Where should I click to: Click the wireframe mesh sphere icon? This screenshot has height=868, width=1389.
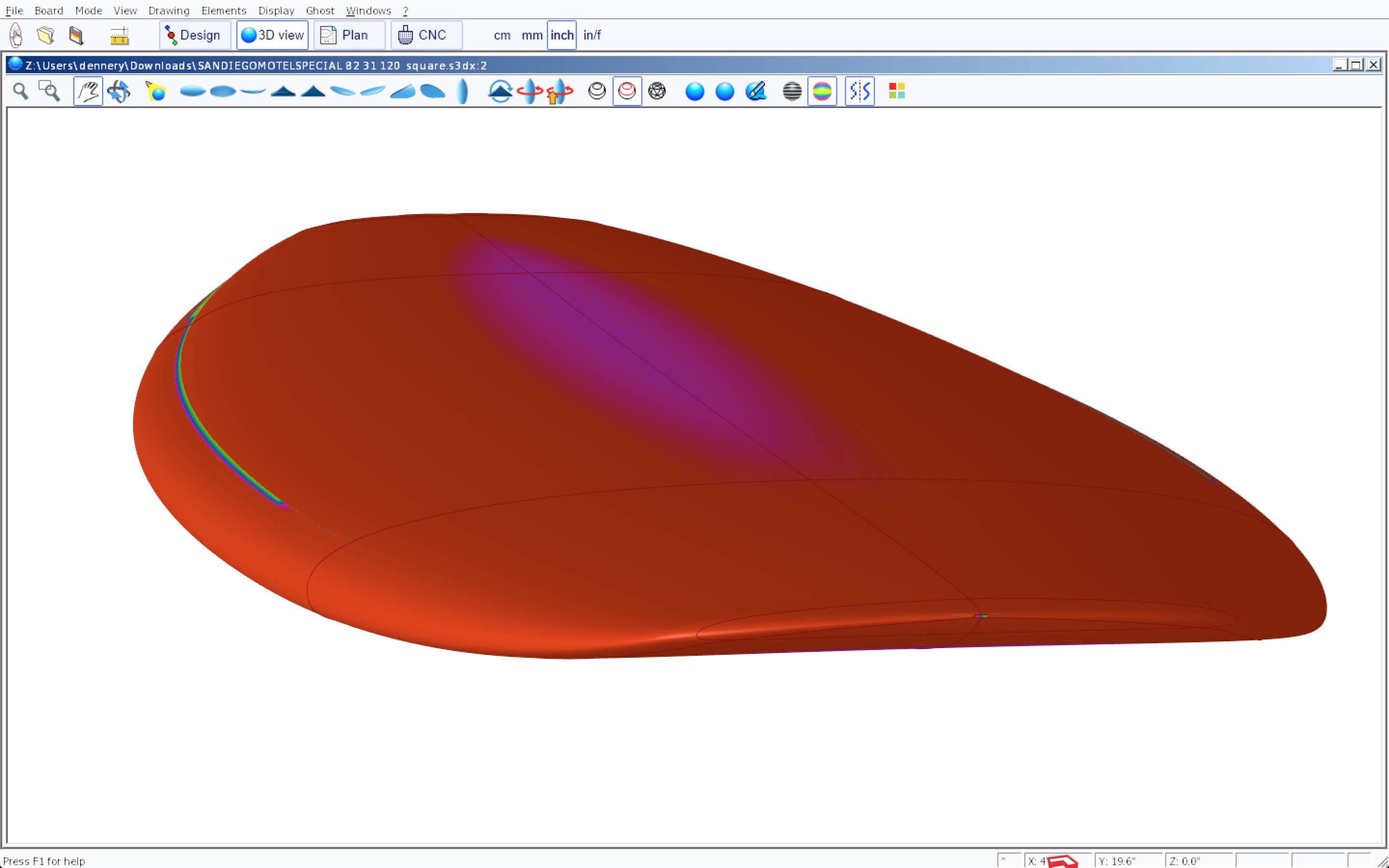coord(656,91)
